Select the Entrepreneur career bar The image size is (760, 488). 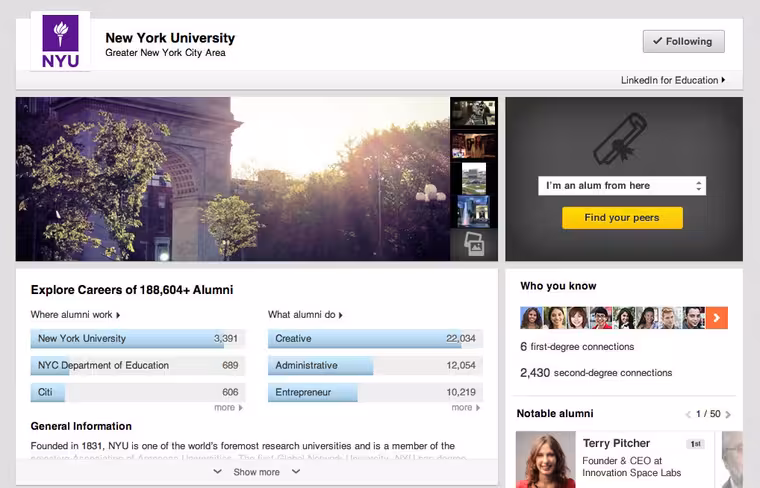click(375, 392)
